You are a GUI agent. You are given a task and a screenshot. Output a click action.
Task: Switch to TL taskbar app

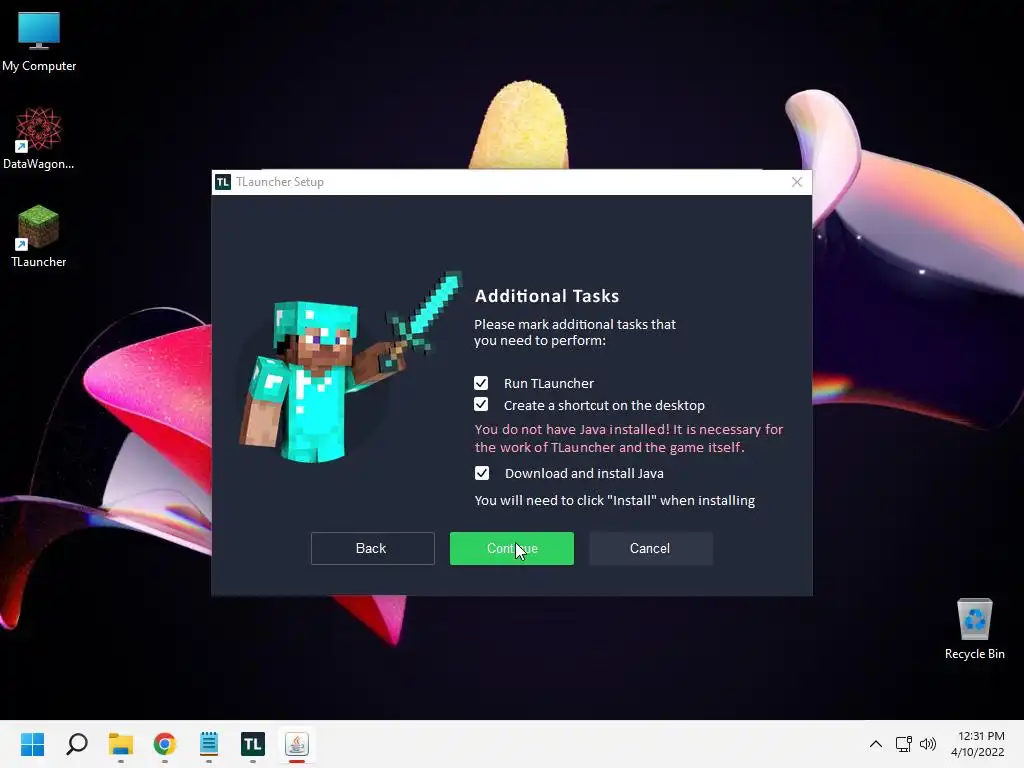[253, 744]
